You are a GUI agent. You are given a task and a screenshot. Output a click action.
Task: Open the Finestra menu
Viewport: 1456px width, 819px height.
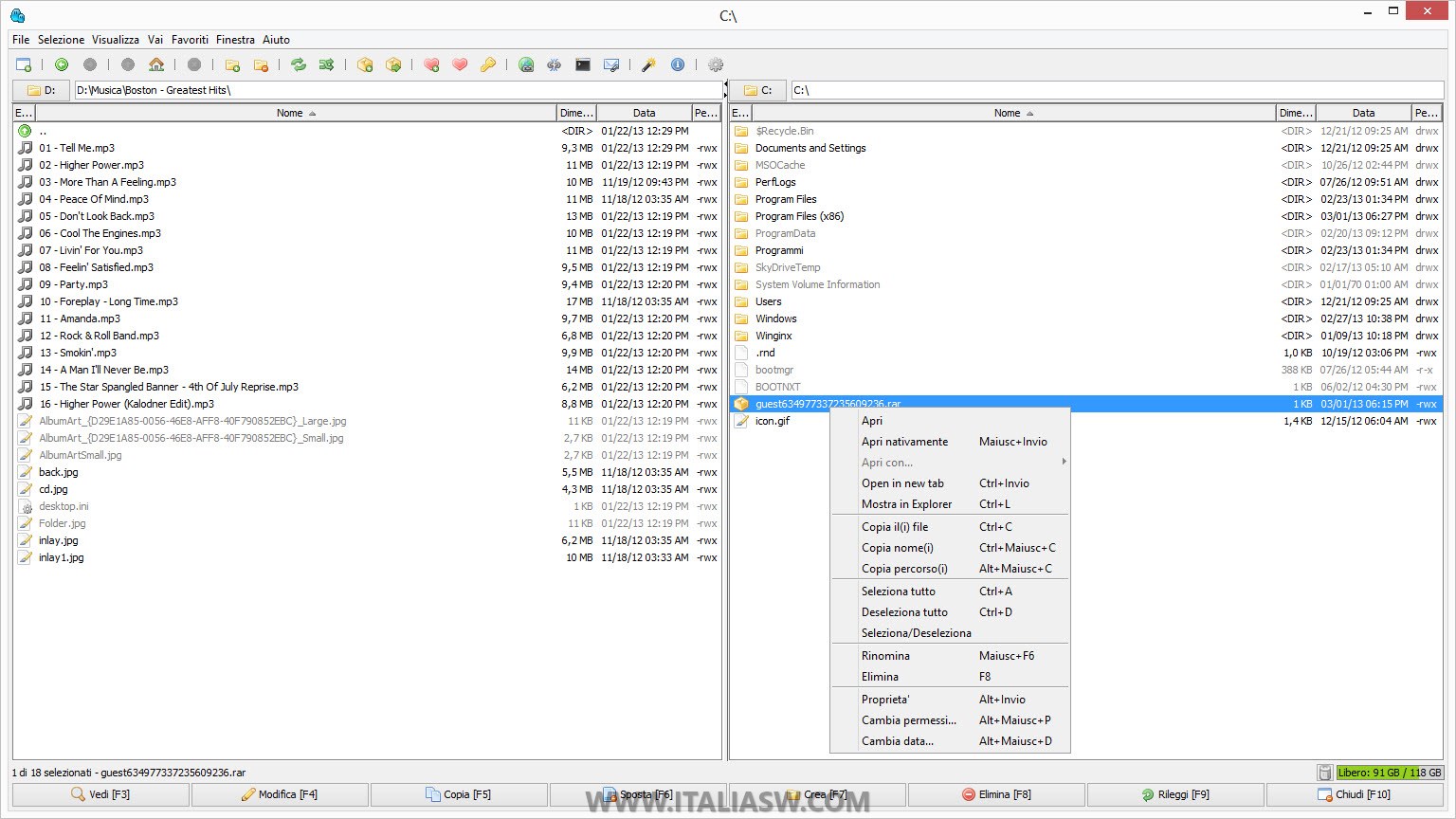pyautogui.click(x=235, y=40)
